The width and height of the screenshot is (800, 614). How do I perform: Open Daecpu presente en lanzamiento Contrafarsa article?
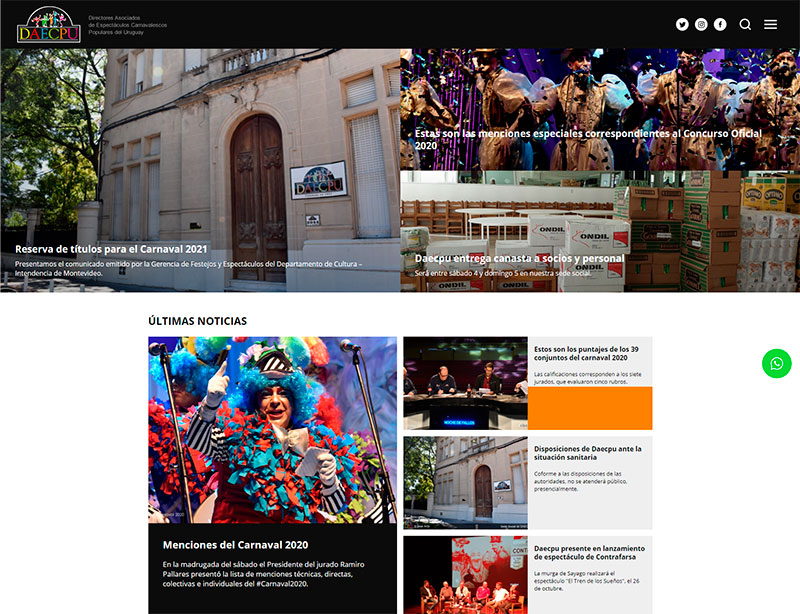589,552
